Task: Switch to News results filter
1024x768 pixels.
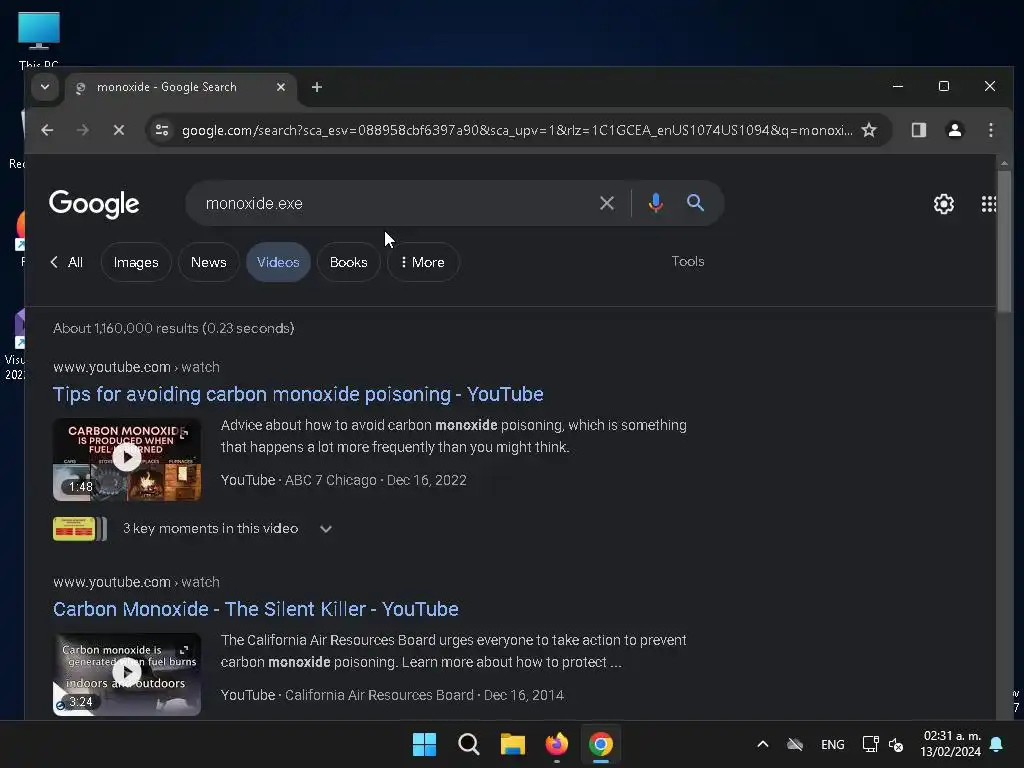Action: click(208, 262)
